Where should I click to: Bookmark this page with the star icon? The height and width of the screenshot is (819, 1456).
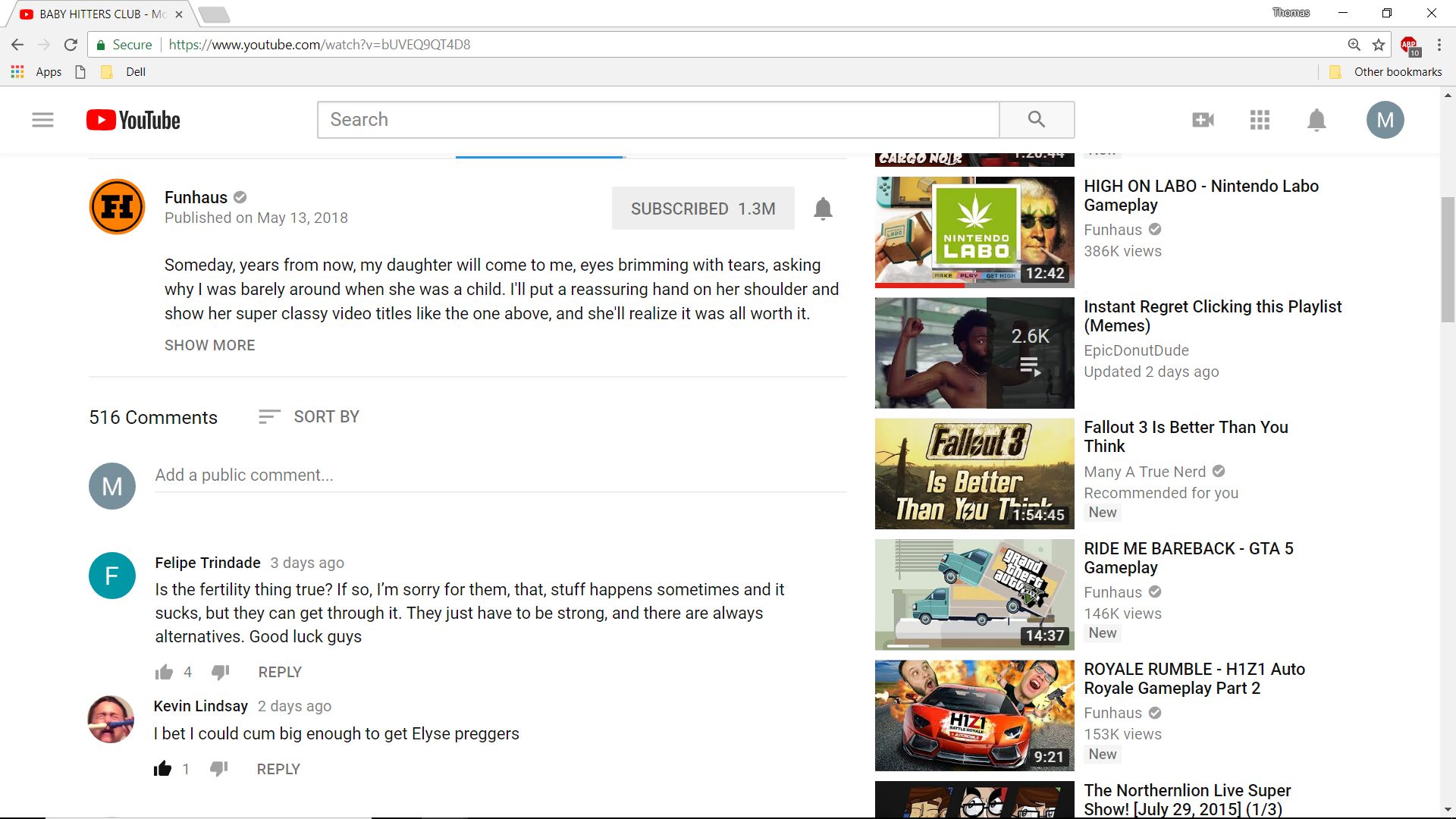(1379, 45)
